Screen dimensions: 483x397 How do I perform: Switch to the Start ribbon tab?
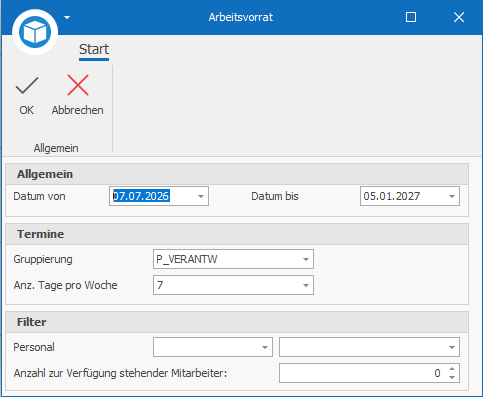coord(94,50)
